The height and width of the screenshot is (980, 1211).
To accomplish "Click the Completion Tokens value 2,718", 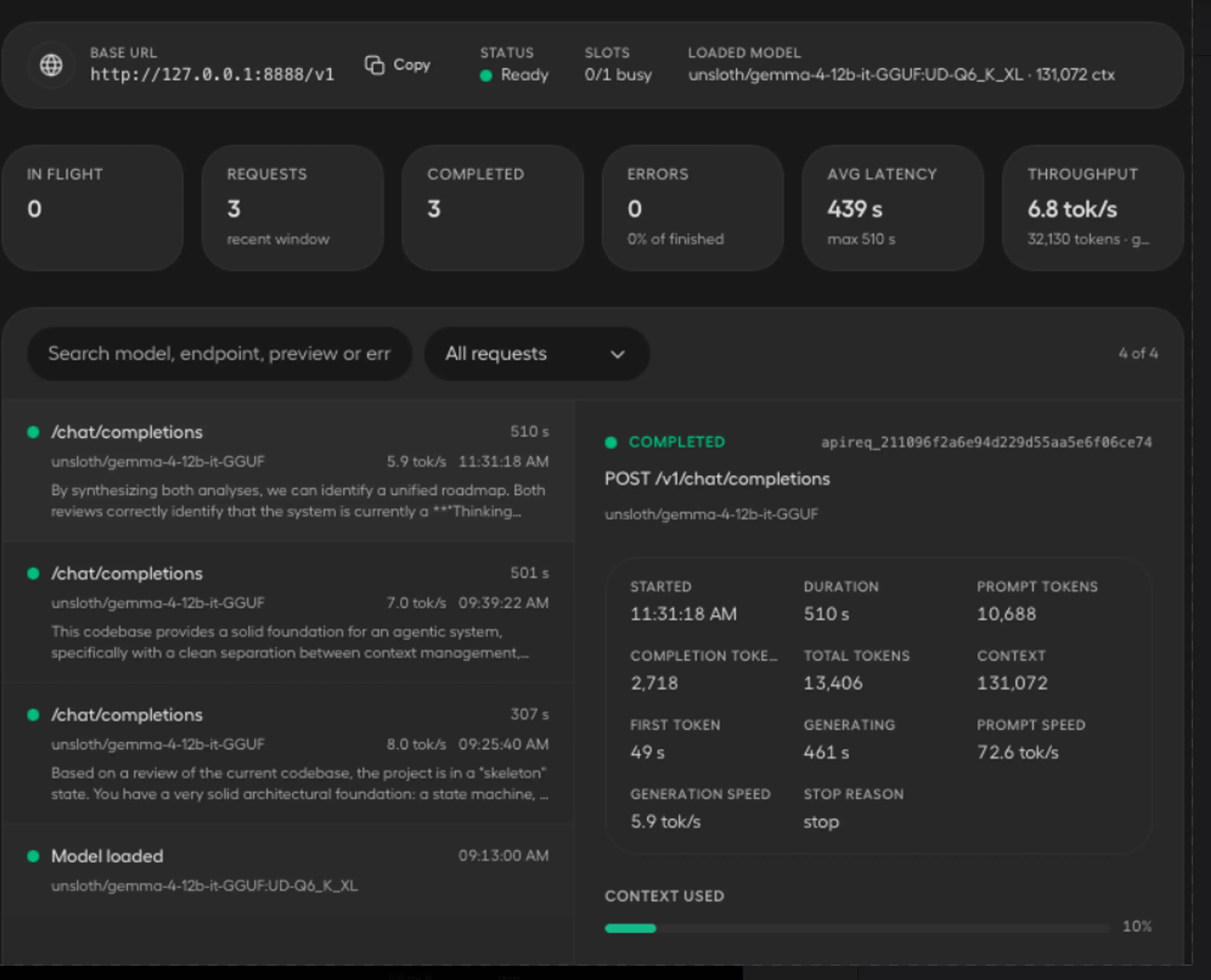I will point(654,683).
